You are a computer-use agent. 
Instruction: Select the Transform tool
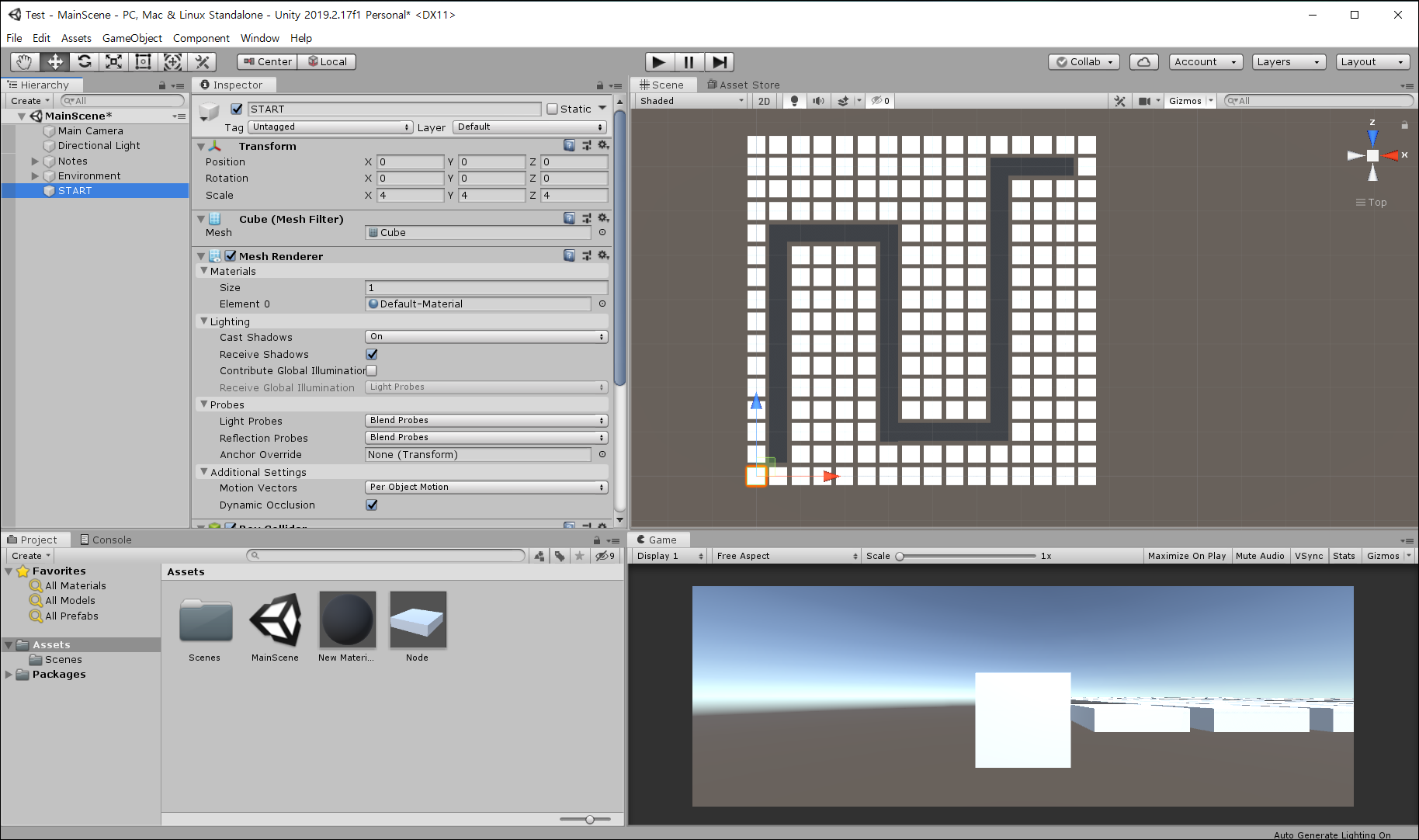(173, 61)
